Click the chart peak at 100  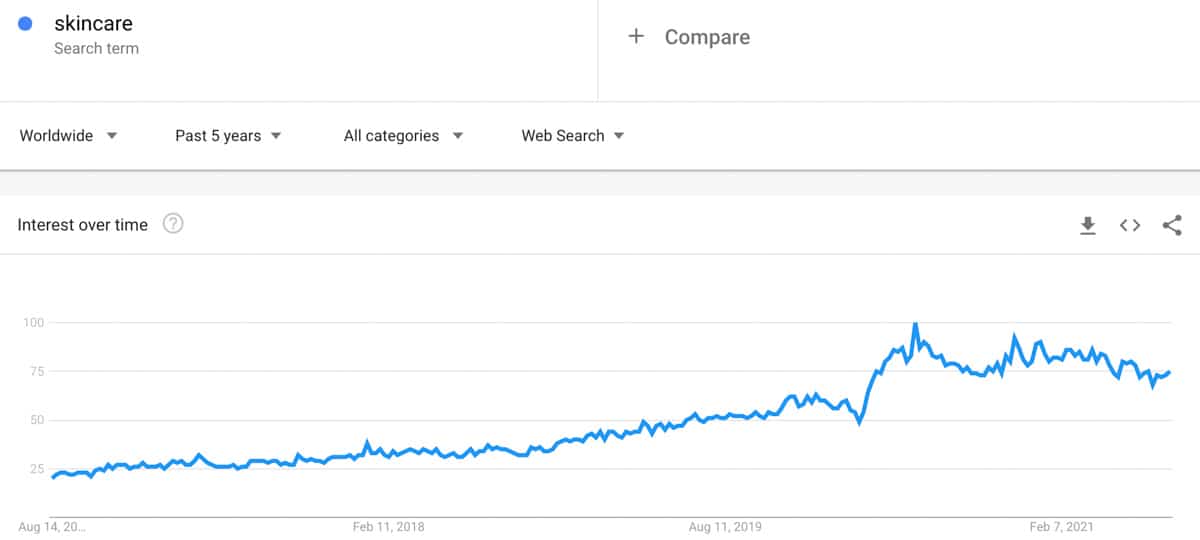pyautogui.click(x=915, y=325)
